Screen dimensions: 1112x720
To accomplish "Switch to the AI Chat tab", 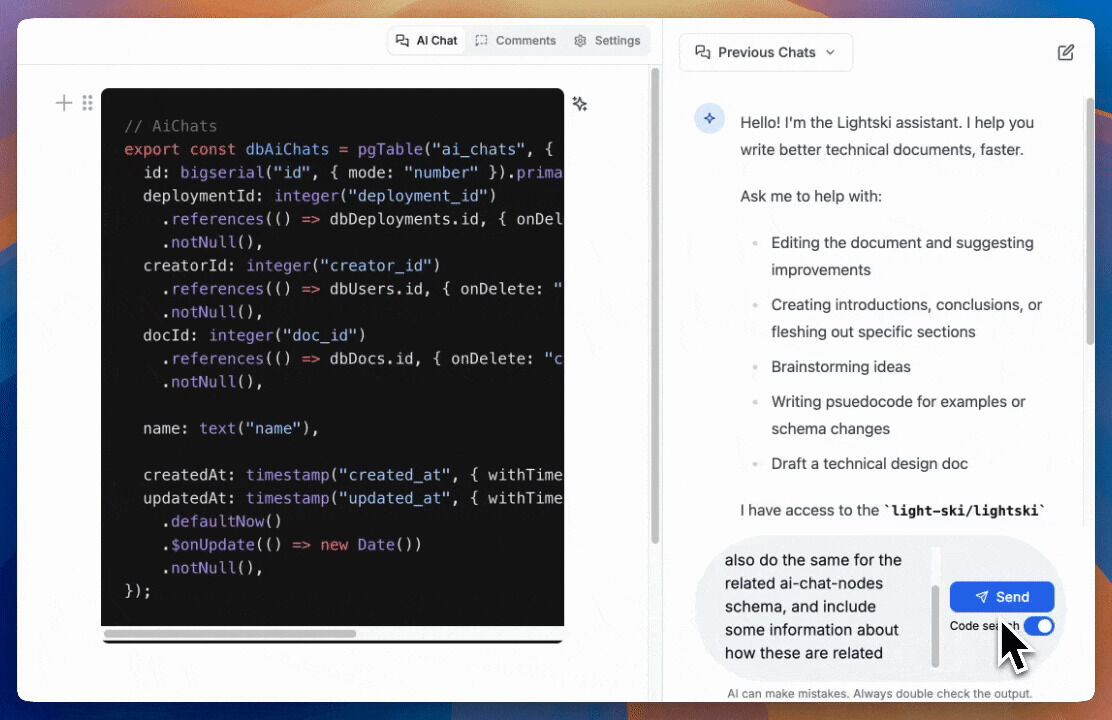I will pos(426,40).
